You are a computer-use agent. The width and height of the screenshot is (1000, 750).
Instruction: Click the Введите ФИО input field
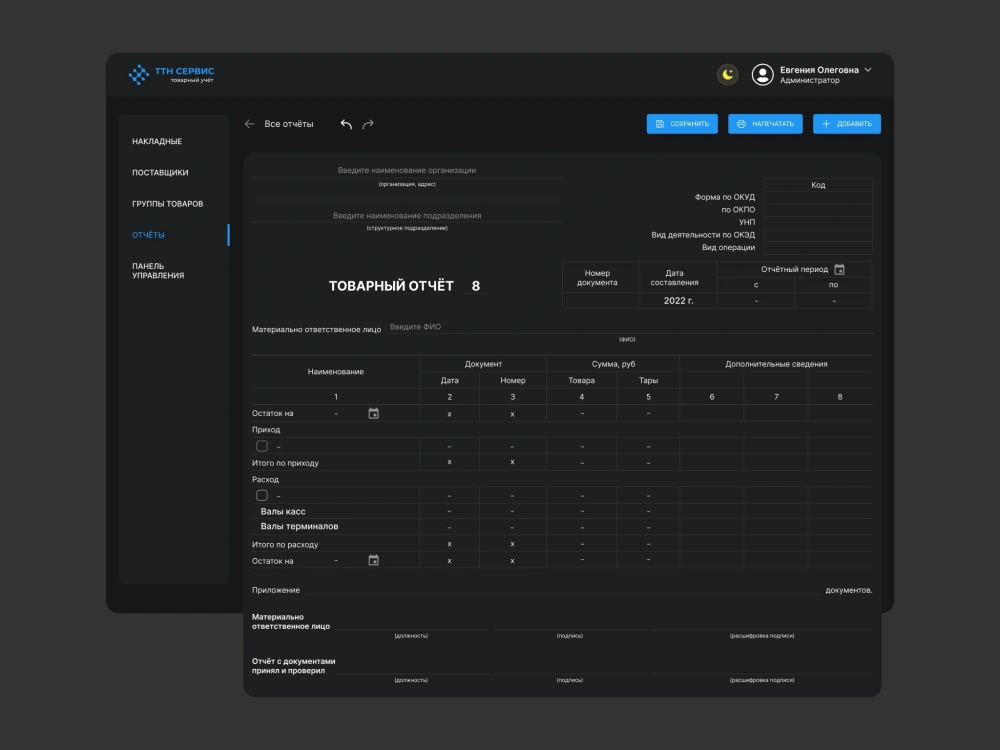click(x=629, y=327)
